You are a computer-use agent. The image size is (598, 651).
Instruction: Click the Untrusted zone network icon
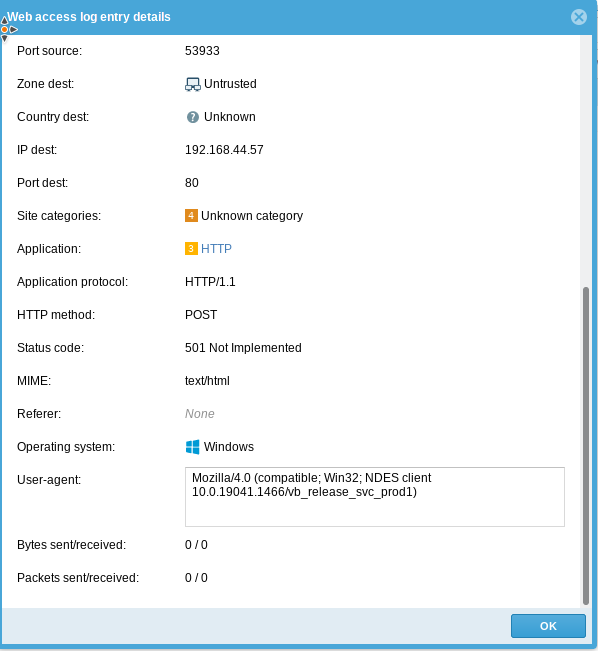tap(193, 84)
